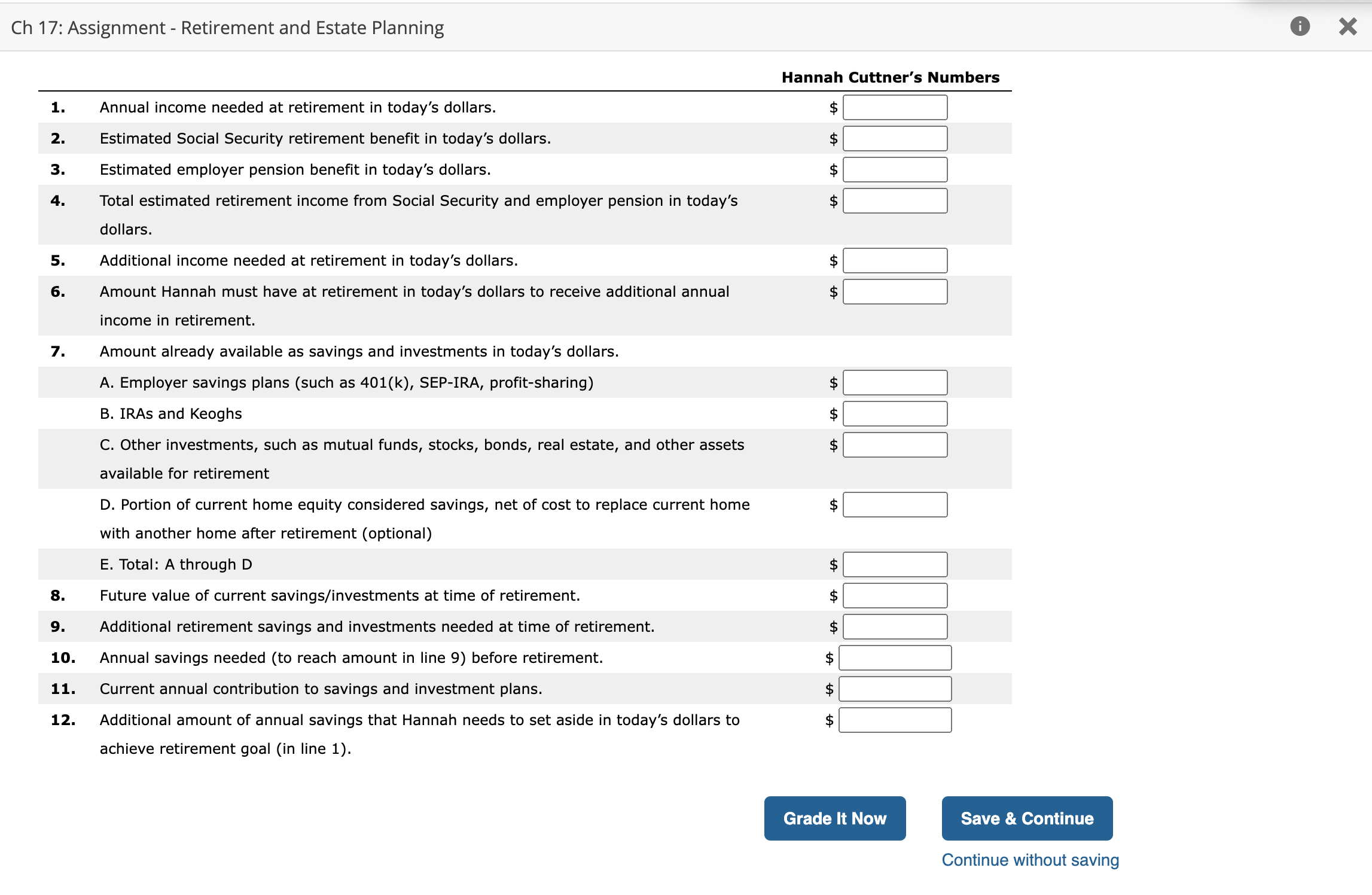Select the home equity portion input (7D)
The height and width of the screenshot is (895, 1372).
point(895,505)
